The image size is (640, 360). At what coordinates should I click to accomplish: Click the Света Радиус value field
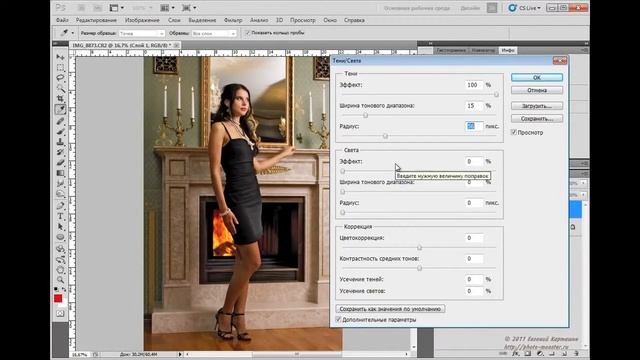pos(473,202)
